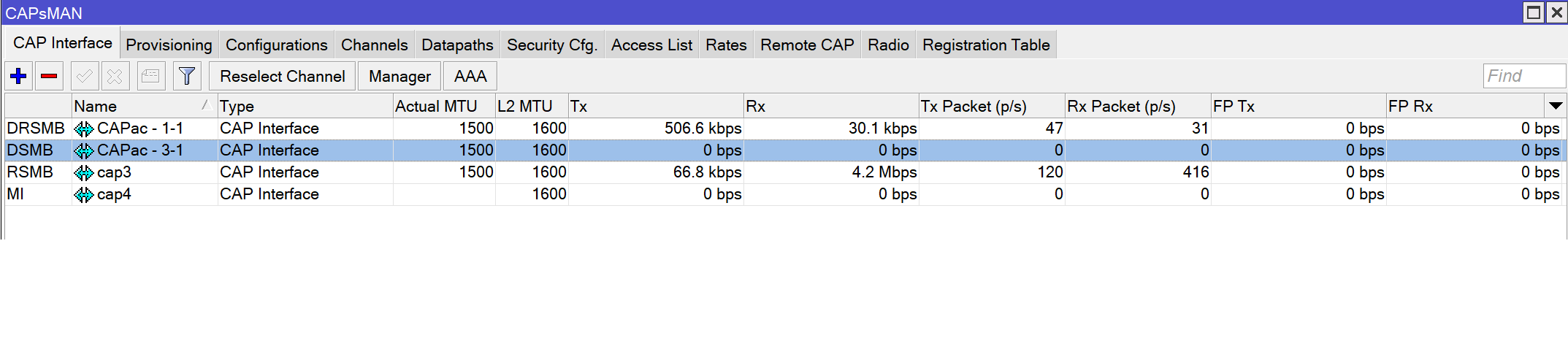This screenshot has width=1568, height=341.
Task: Click the cap4 interface row icon
Action: click(x=84, y=194)
